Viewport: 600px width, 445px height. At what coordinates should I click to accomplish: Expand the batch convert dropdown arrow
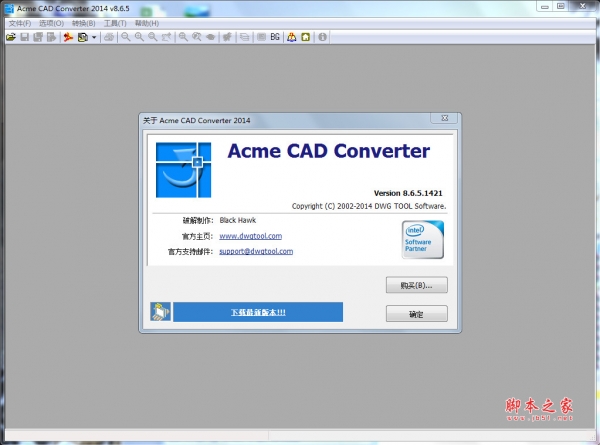click(94, 37)
